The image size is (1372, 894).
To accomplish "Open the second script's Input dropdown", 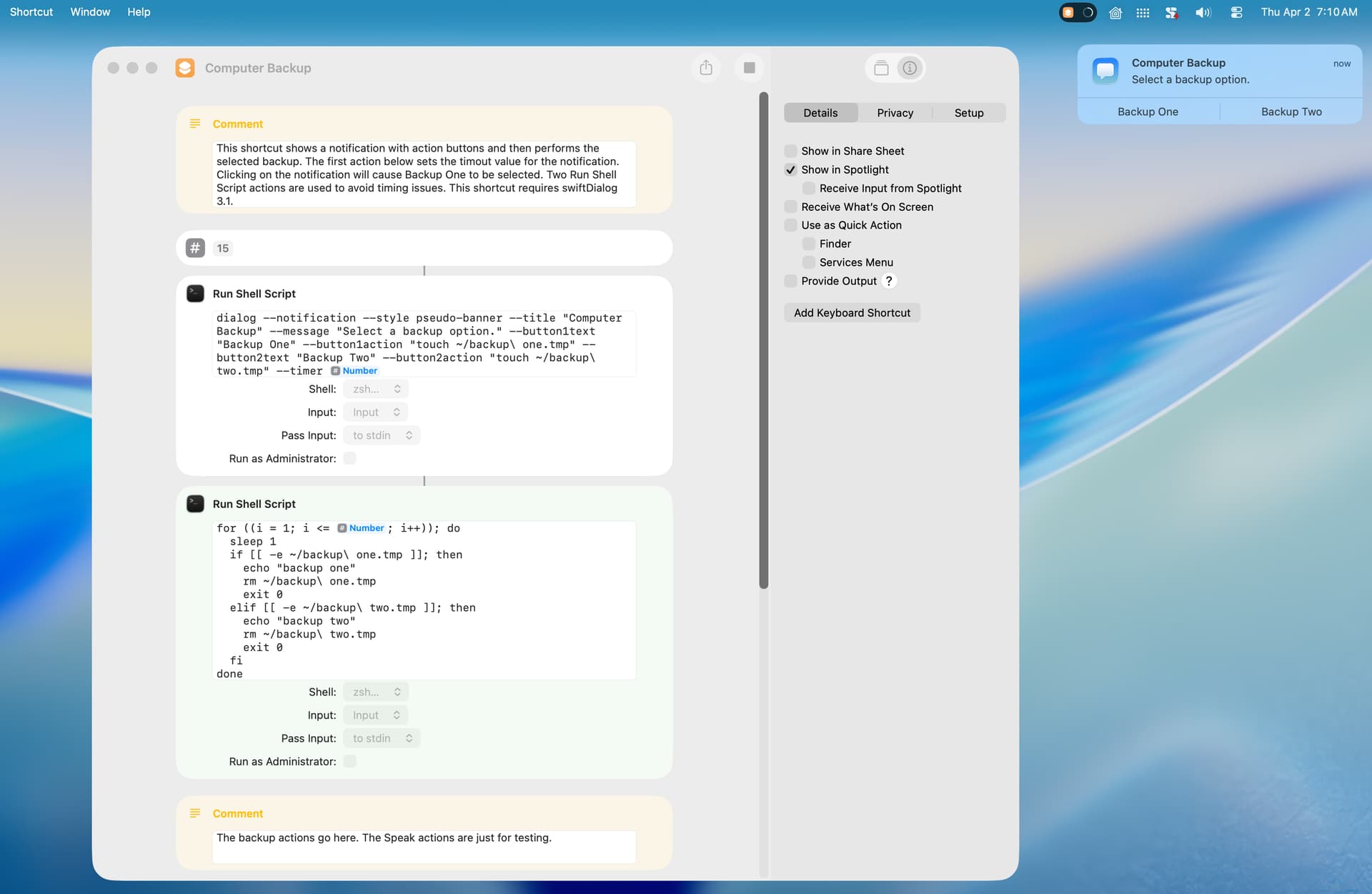I will point(376,715).
